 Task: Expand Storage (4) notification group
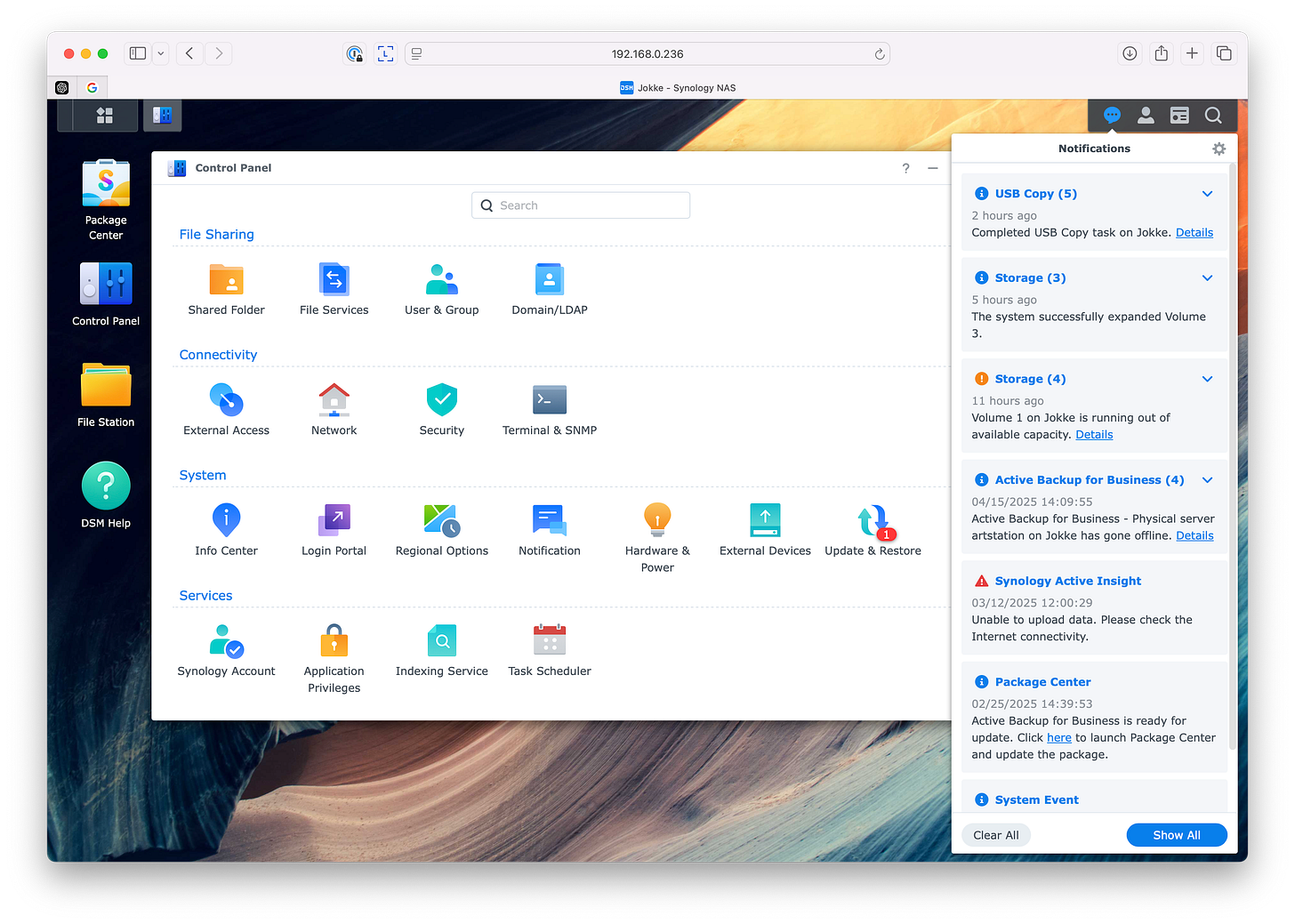(1207, 379)
